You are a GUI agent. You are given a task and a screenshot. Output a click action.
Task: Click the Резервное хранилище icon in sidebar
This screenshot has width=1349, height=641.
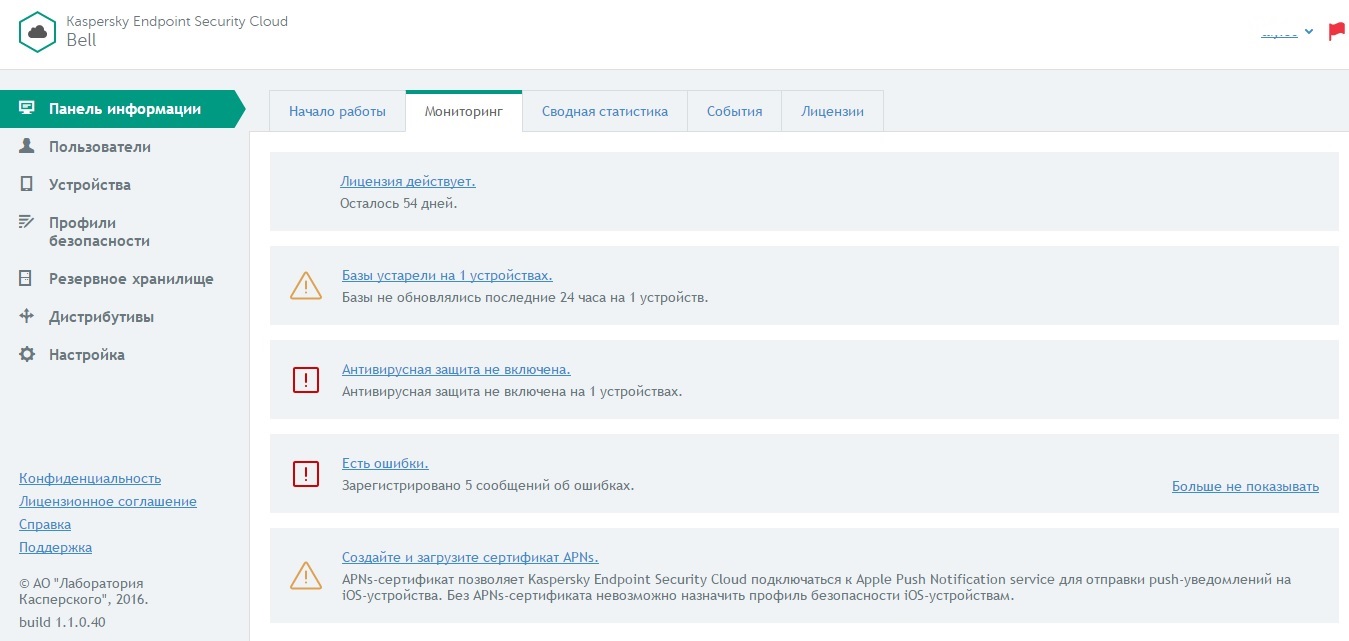27,278
